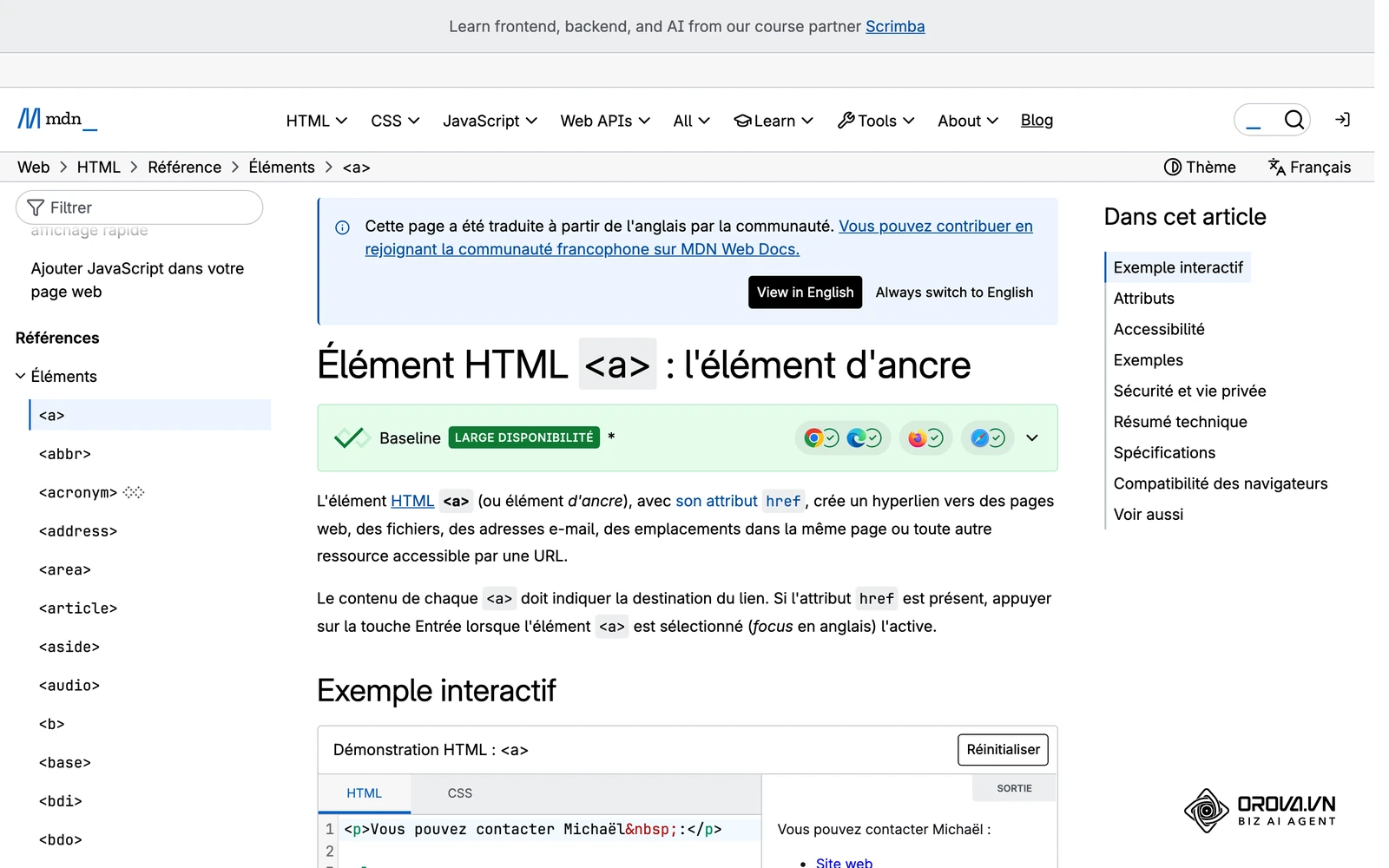The width and height of the screenshot is (1389, 868).
Task: Expand the Baseline details chevron
Action: pyautogui.click(x=1031, y=438)
